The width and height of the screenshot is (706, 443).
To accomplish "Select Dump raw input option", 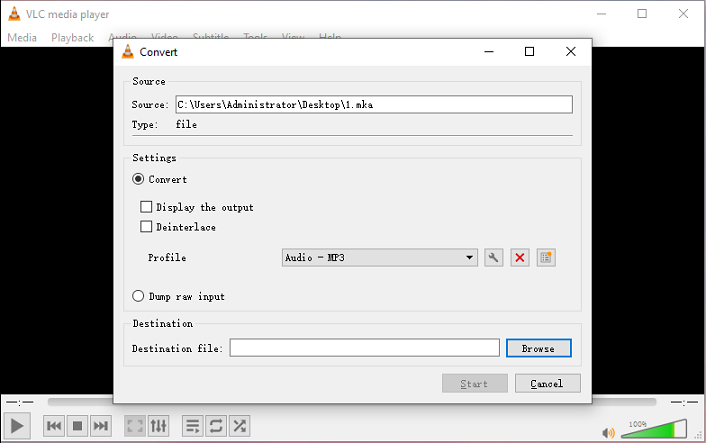I will (138, 296).
